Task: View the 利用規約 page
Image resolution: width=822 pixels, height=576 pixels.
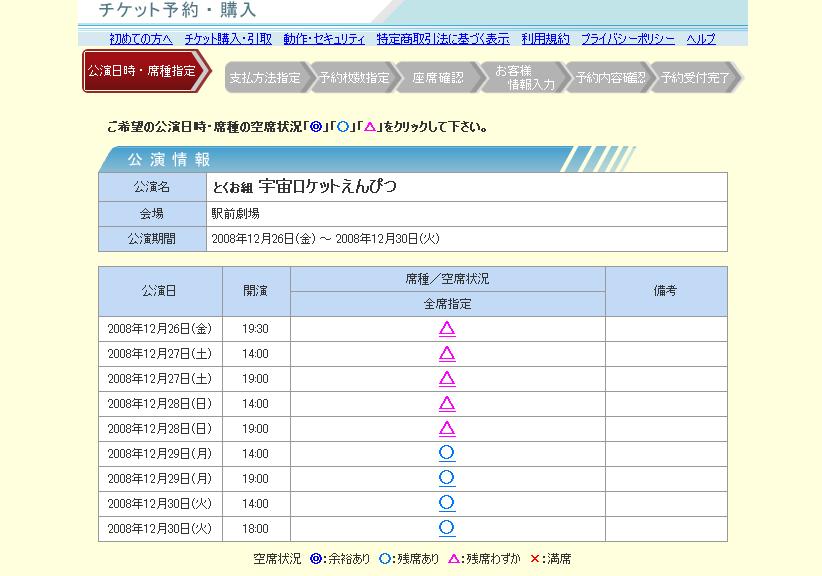Action: tap(545, 39)
